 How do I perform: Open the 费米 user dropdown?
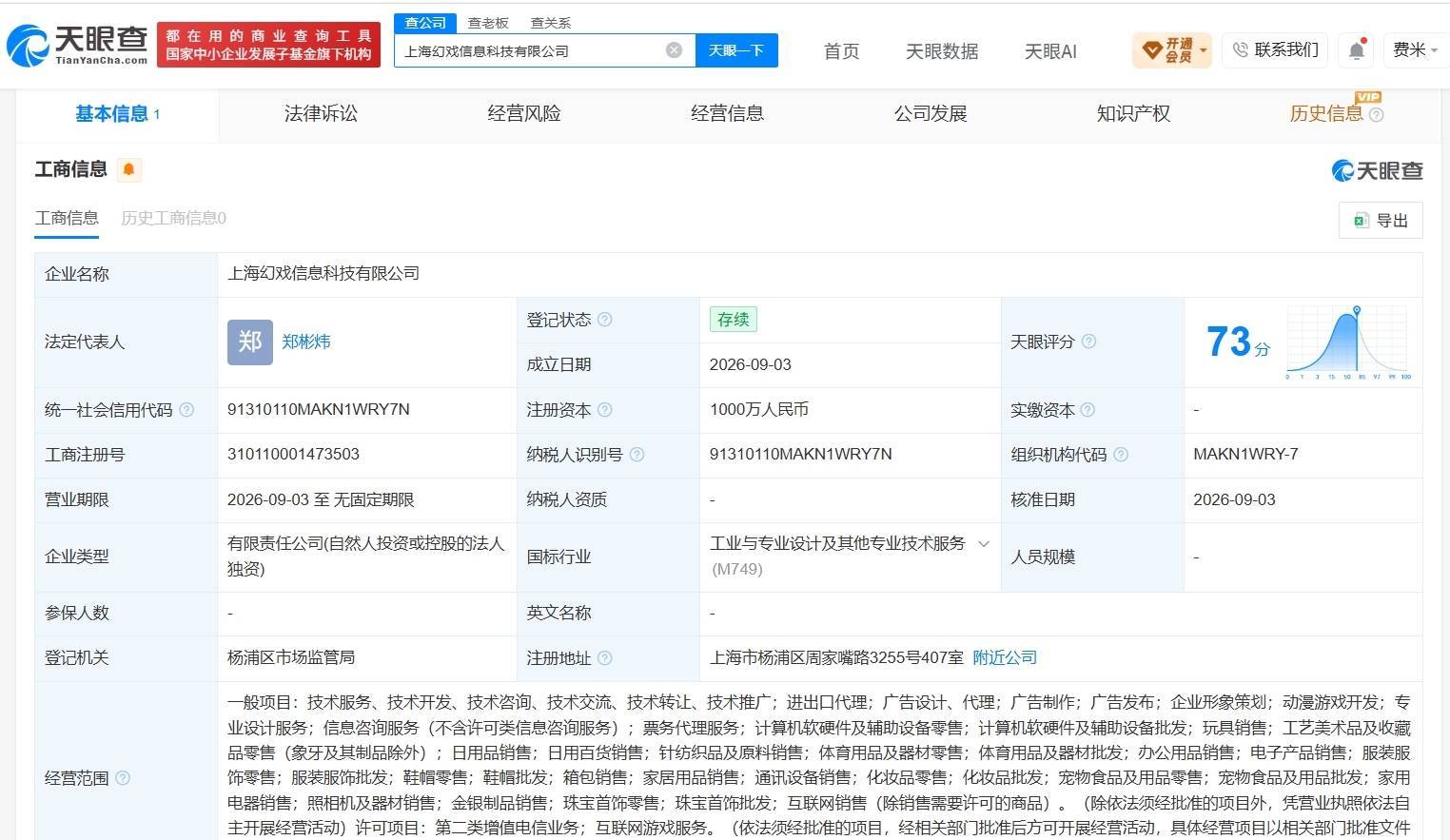coord(1415,49)
